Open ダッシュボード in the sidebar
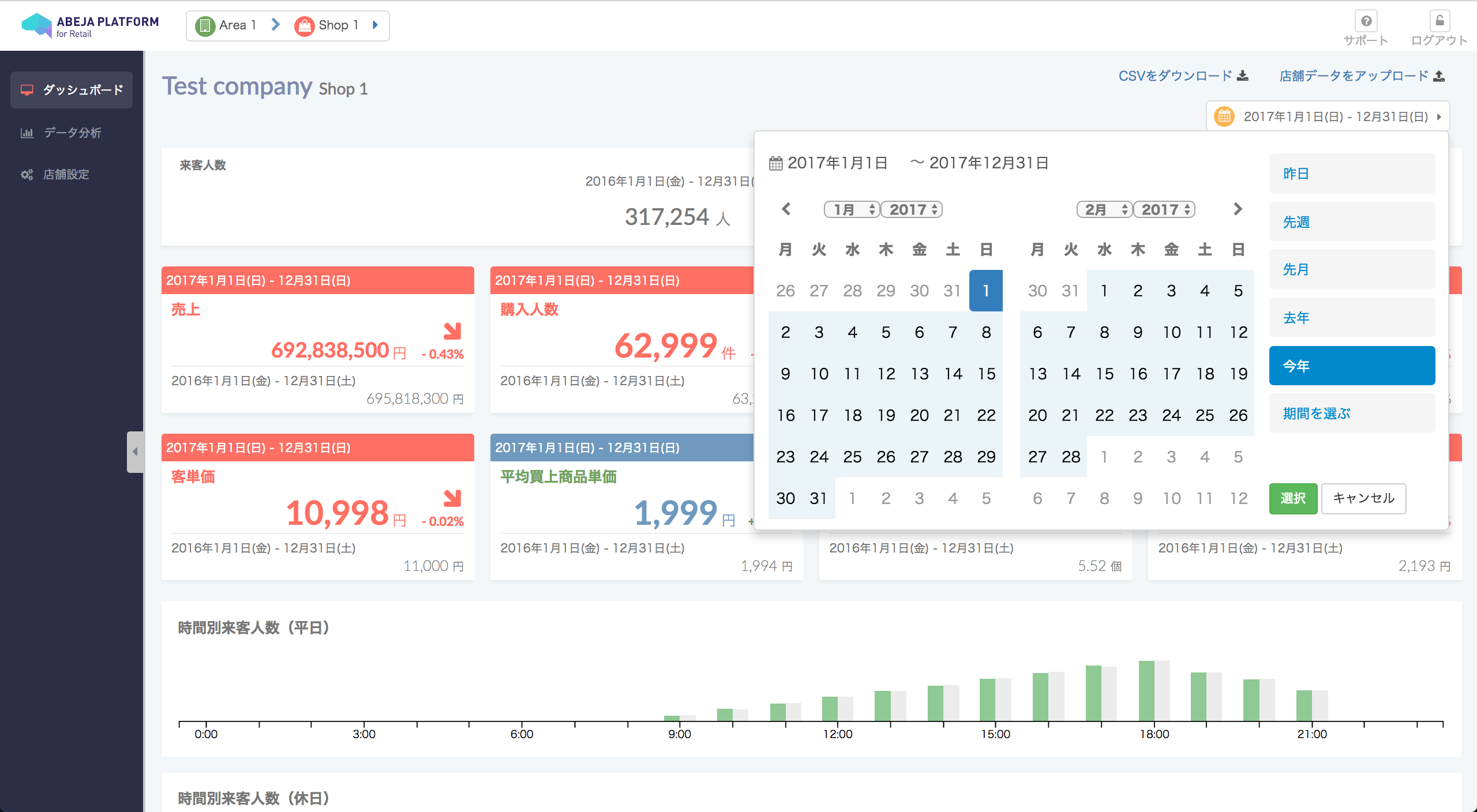Image resolution: width=1477 pixels, height=812 pixels. click(72, 90)
